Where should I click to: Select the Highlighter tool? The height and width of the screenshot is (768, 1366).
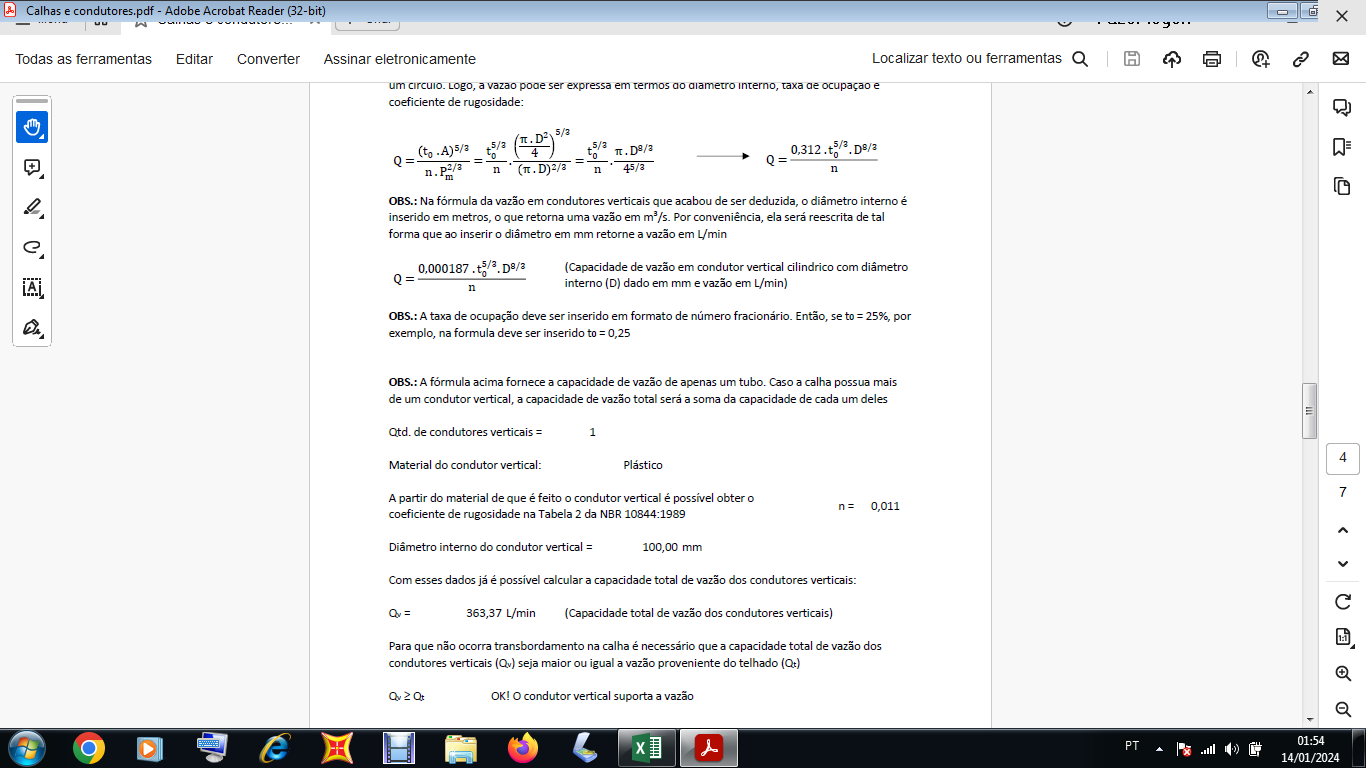click(32, 208)
